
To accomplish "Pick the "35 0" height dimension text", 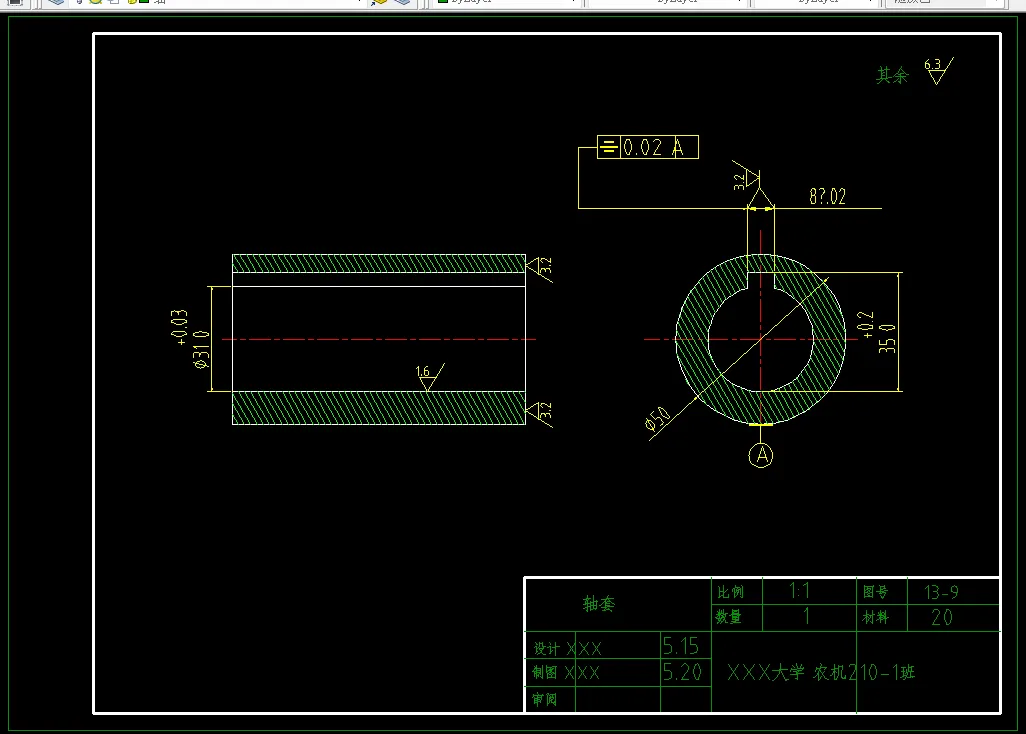I will tap(887, 339).
